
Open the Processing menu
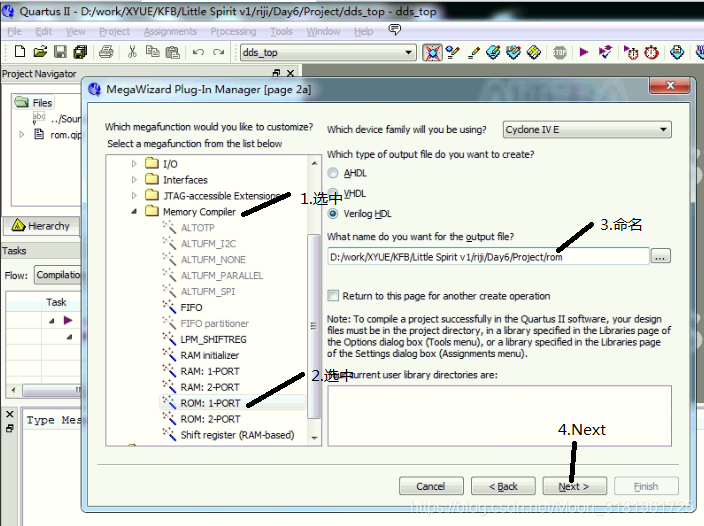point(233,31)
